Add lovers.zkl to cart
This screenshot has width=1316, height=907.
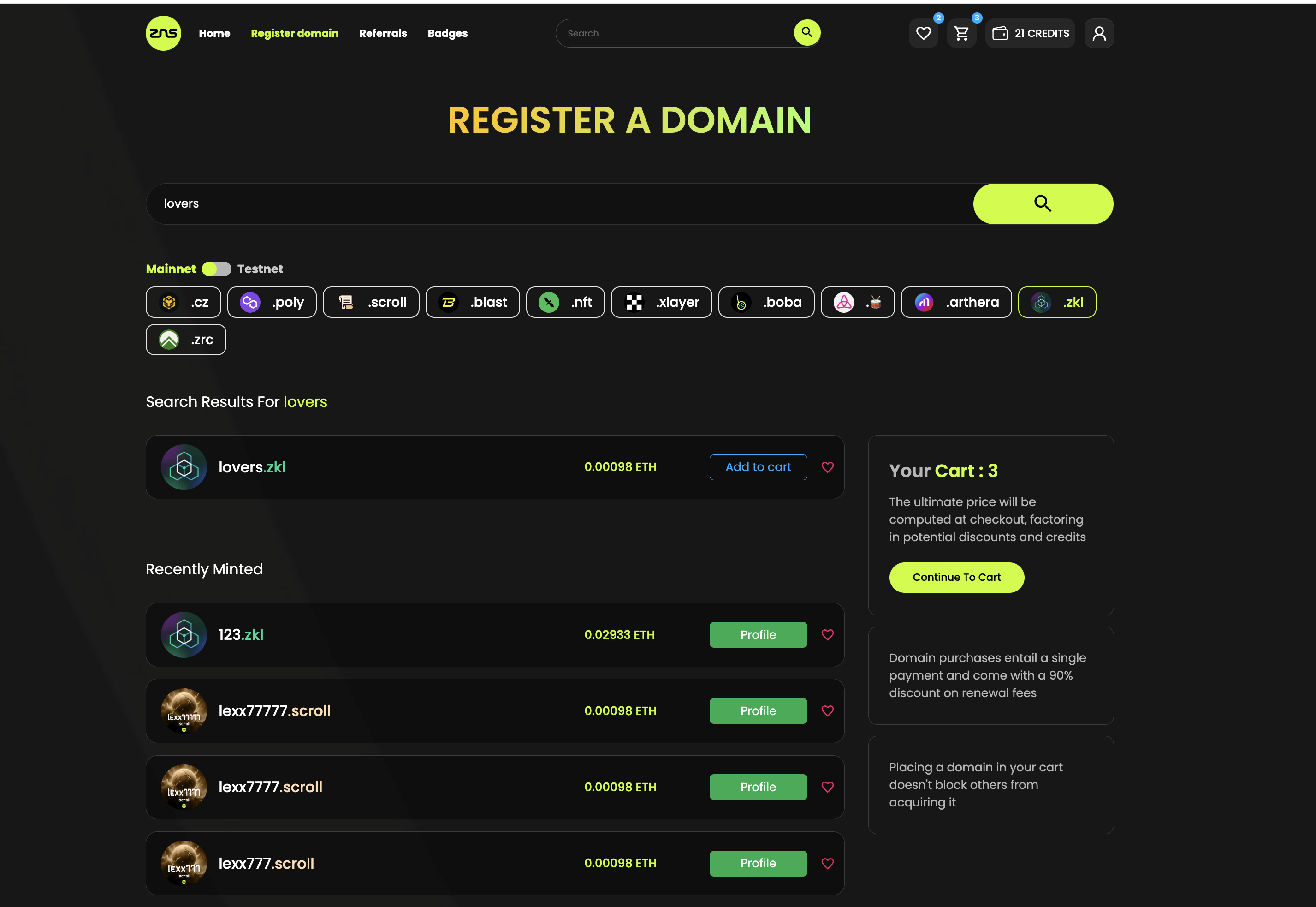click(758, 467)
